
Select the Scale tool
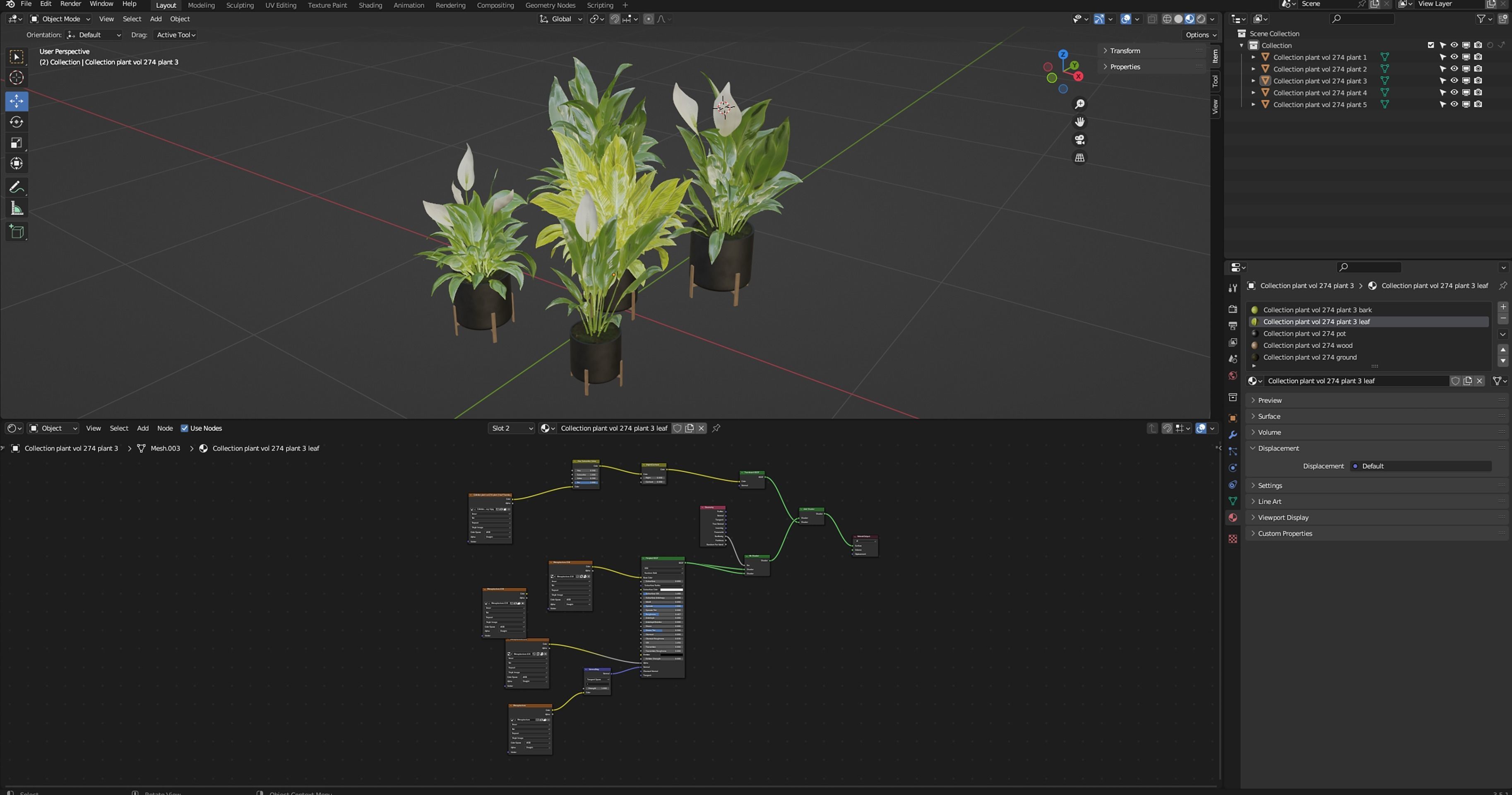17,143
